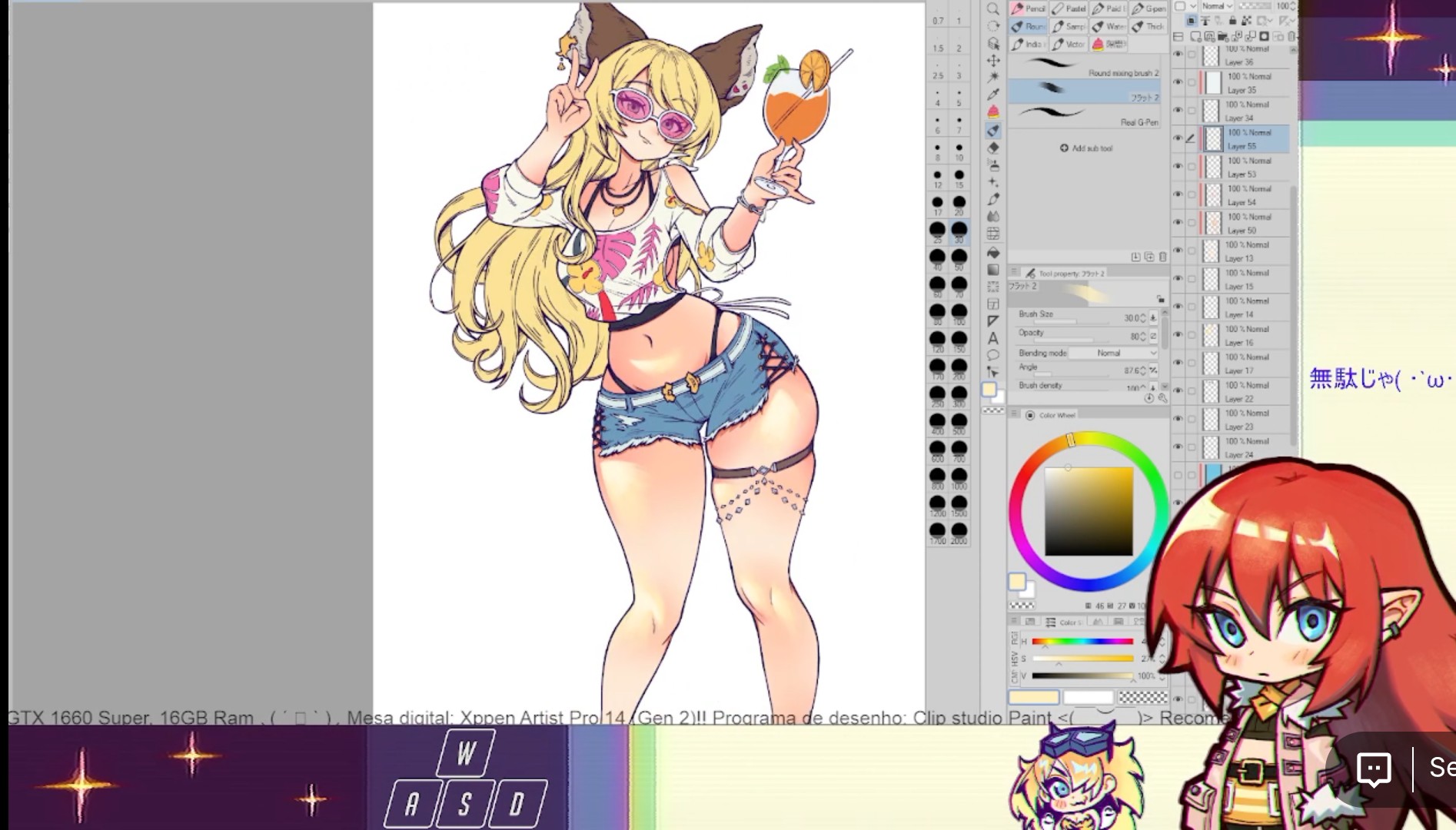Select the Vector sub tool group tab
The image size is (1456, 830).
coord(1069,44)
